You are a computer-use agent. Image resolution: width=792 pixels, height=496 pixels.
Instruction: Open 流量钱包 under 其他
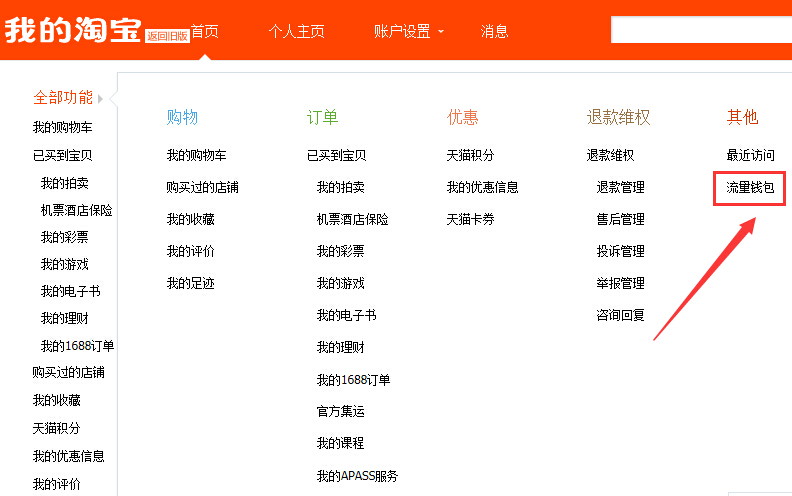pyautogui.click(x=750, y=187)
